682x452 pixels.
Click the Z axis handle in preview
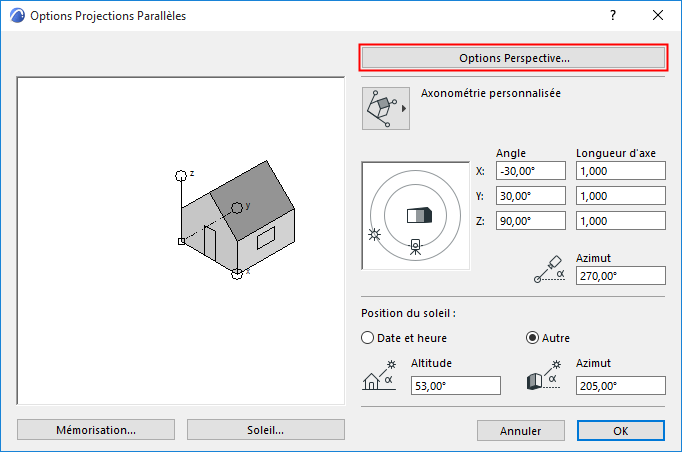(181, 175)
